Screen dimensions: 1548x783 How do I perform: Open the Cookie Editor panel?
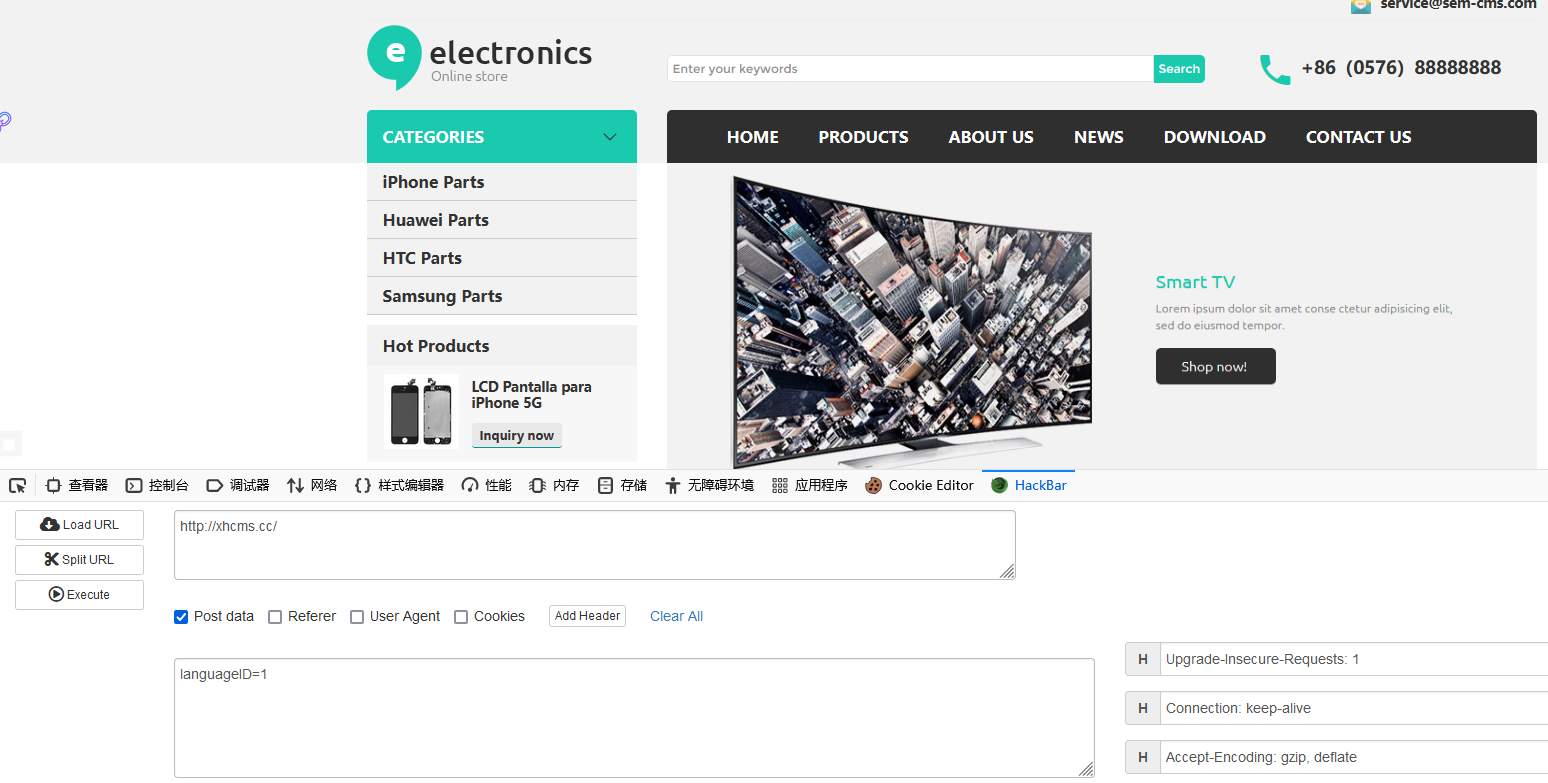[919, 486]
